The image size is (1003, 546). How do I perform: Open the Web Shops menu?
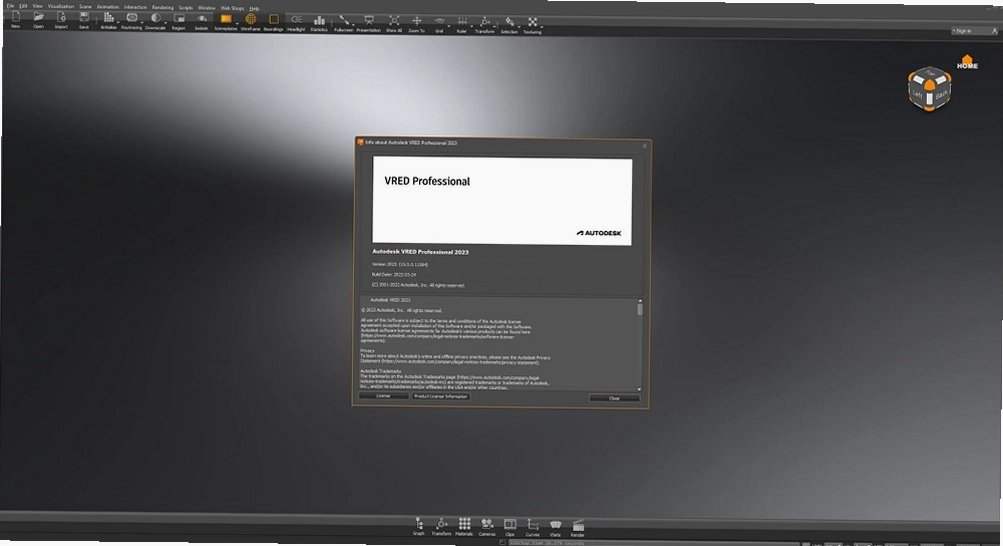point(232,8)
